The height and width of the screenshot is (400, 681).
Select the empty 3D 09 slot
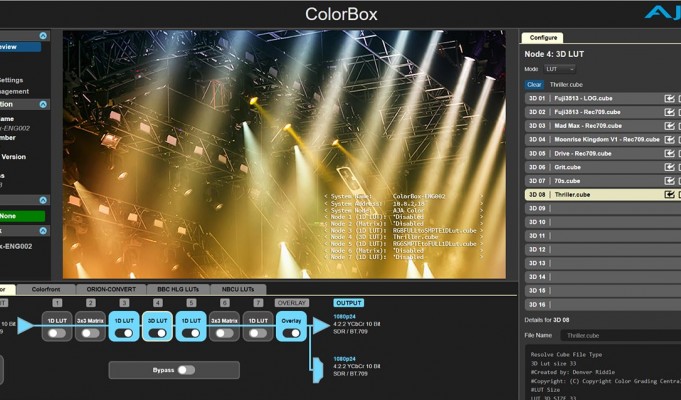point(603,208)
